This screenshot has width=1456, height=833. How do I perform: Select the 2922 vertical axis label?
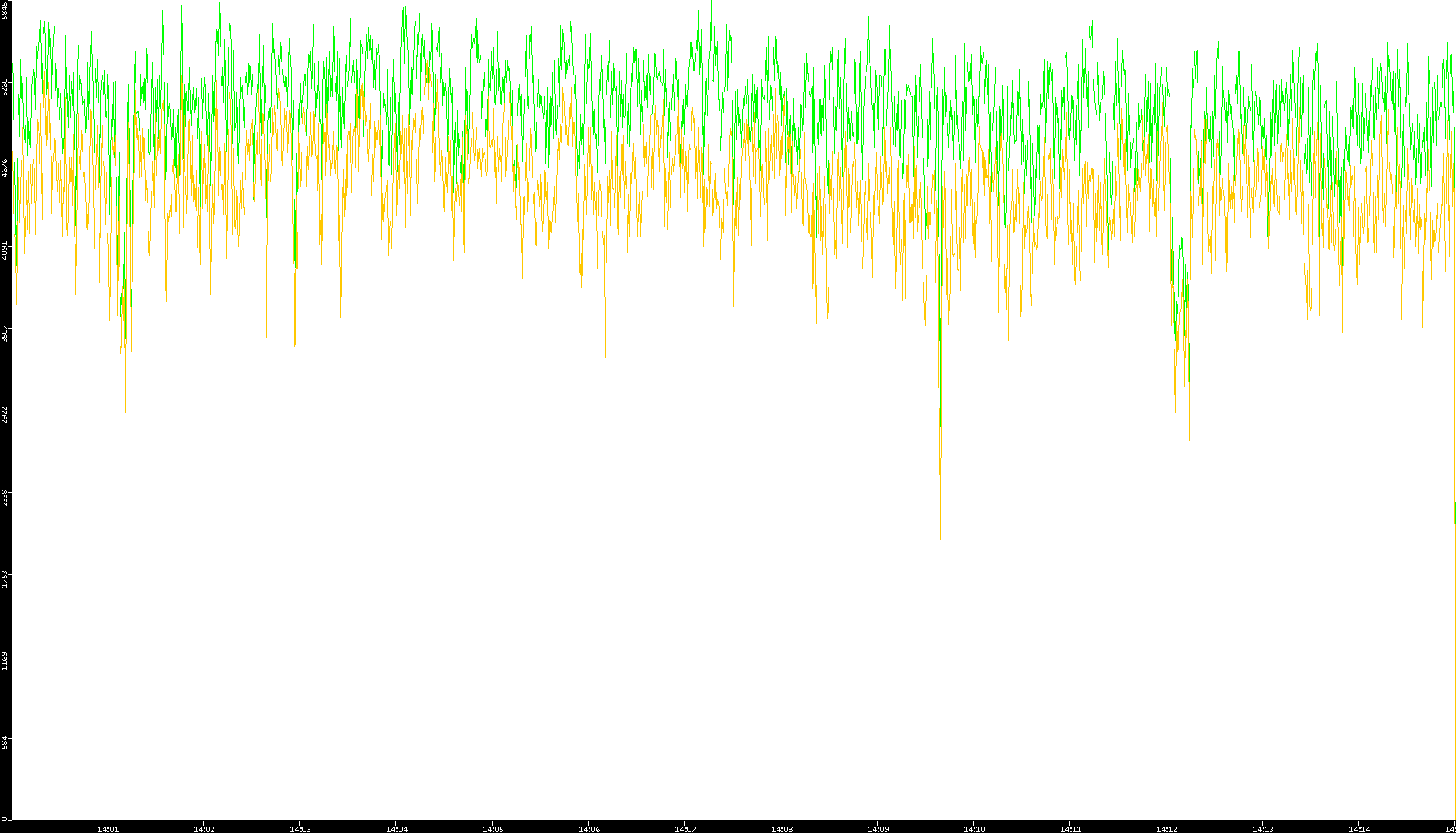coord(5,415)
